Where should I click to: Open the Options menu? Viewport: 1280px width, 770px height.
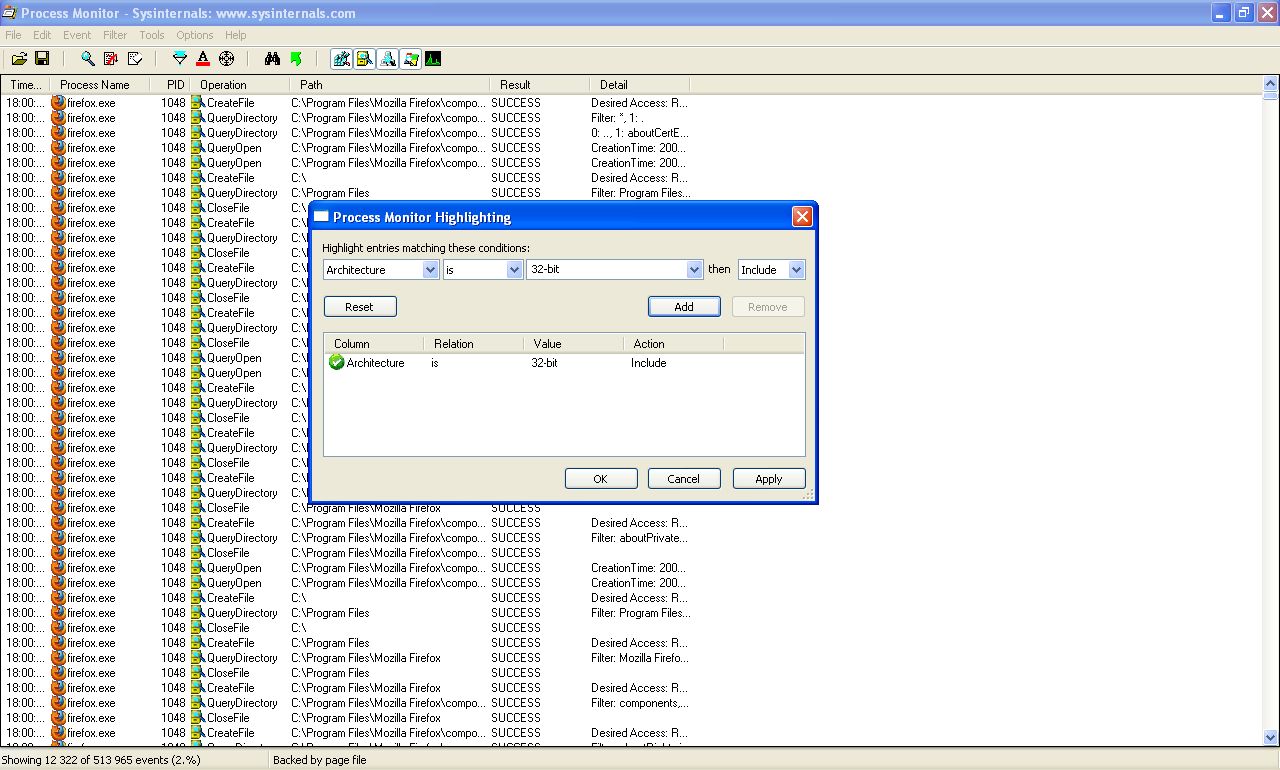click(195, 35)
